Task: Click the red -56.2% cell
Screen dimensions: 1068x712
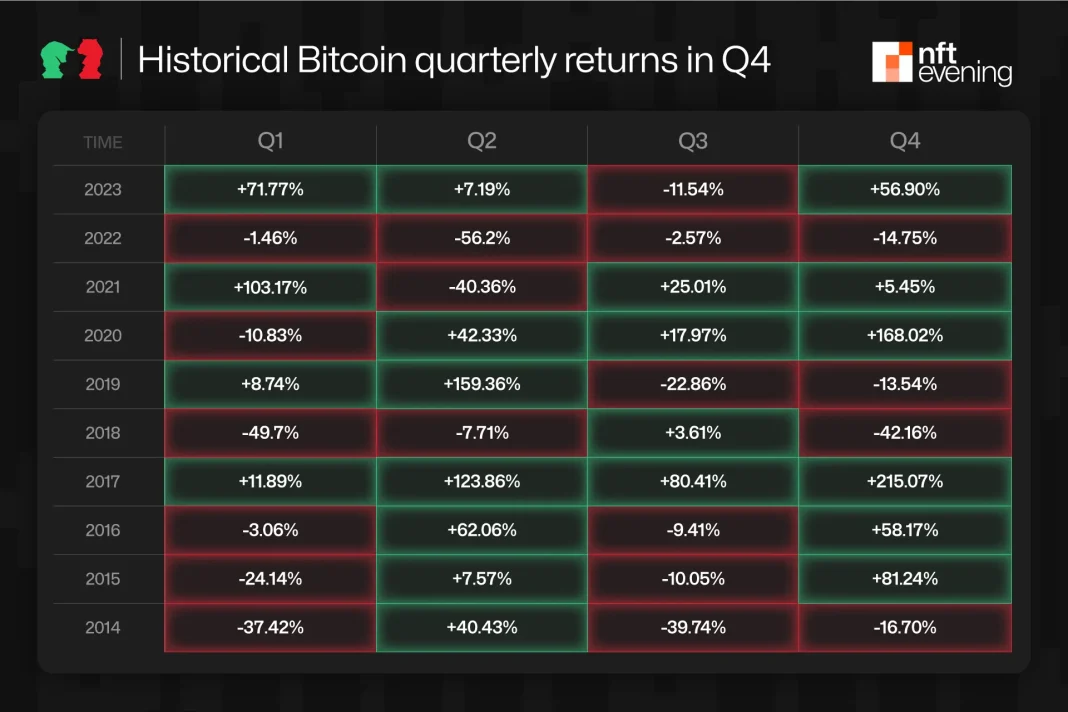Action: [482, 238]
